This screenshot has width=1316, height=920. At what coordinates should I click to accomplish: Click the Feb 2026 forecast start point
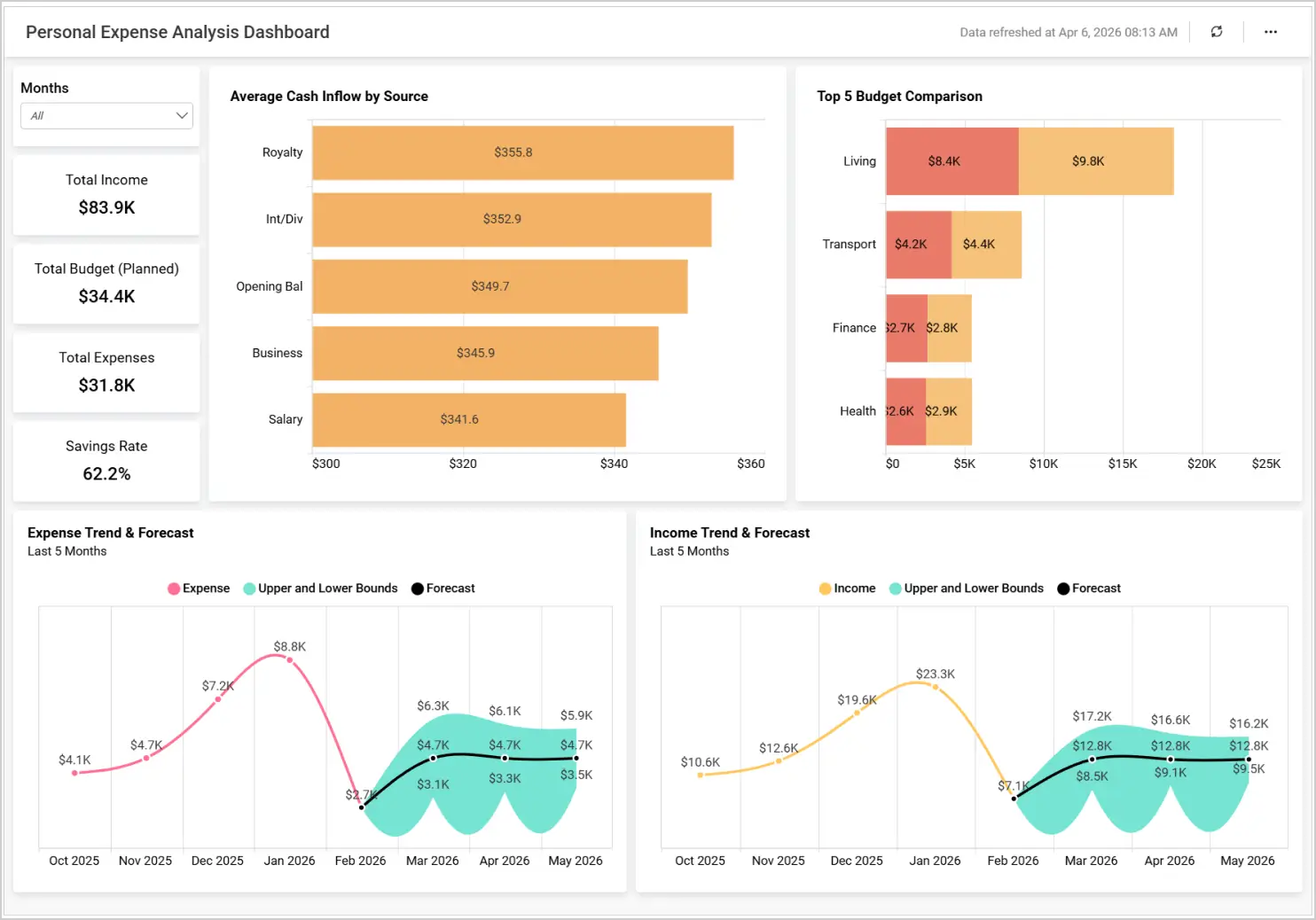(362, 807)
